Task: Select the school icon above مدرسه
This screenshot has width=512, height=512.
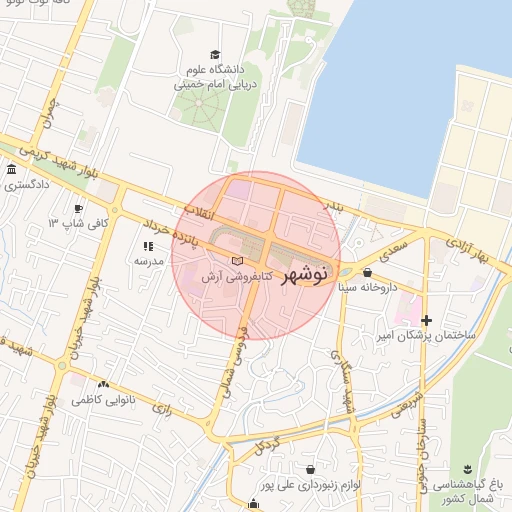Action: (148, 246)
